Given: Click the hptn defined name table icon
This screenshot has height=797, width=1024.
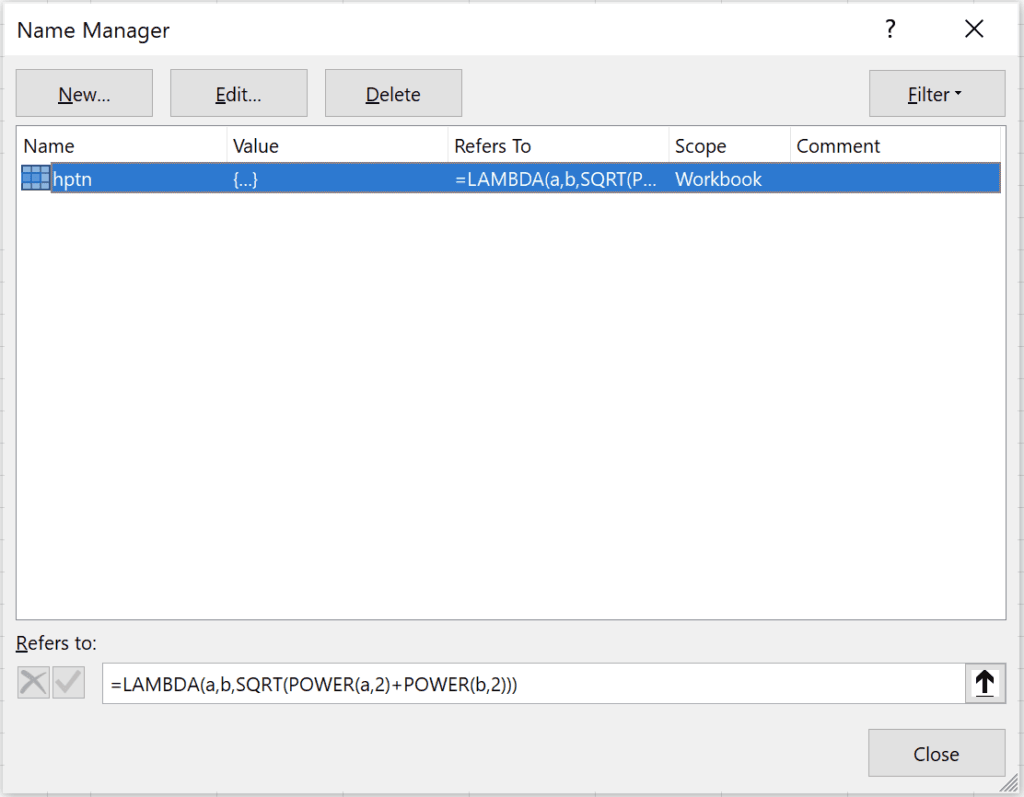Looking at the screenshot, I should click(x=35, y=179).
